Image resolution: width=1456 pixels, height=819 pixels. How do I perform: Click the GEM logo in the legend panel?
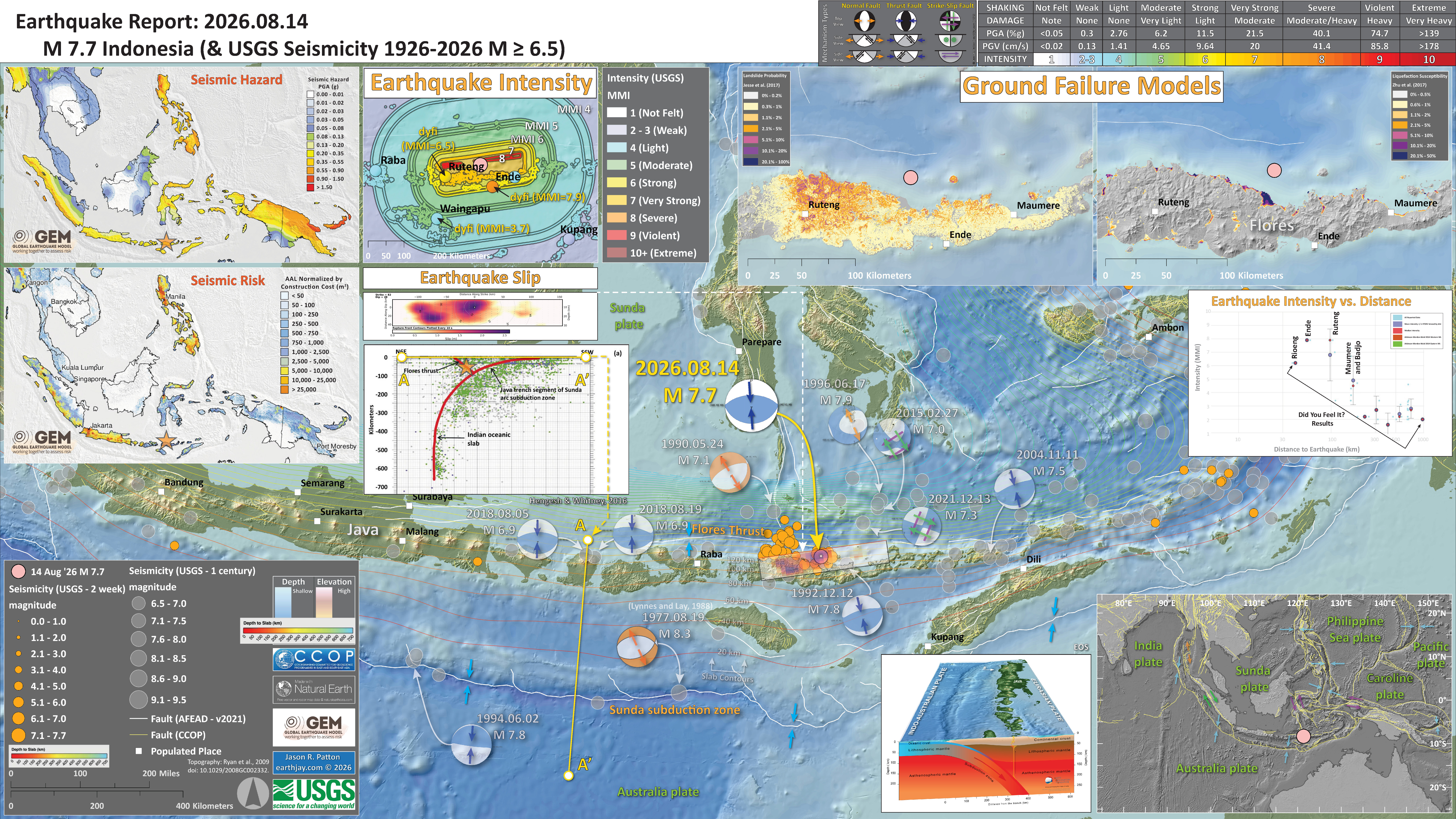[314, 727]
